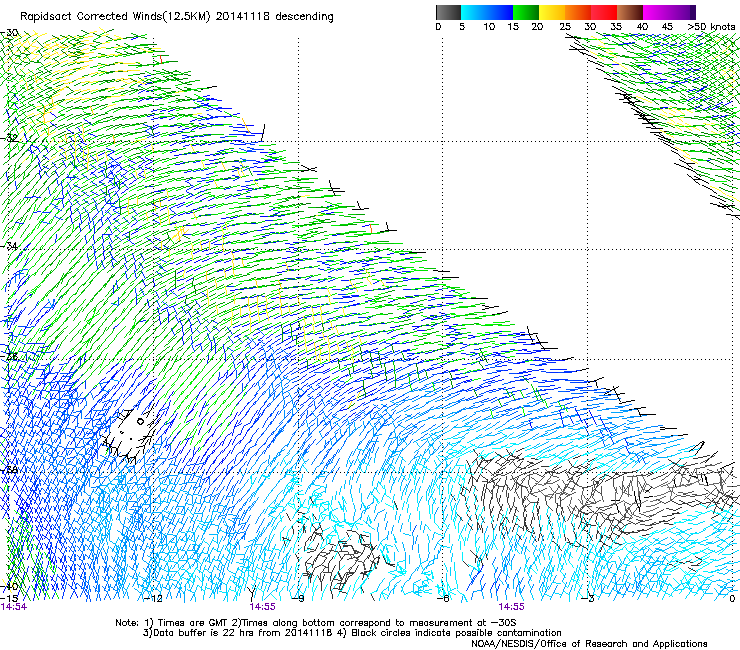Click the Rapidscat Corrected Winds title text

click(177, 16)
